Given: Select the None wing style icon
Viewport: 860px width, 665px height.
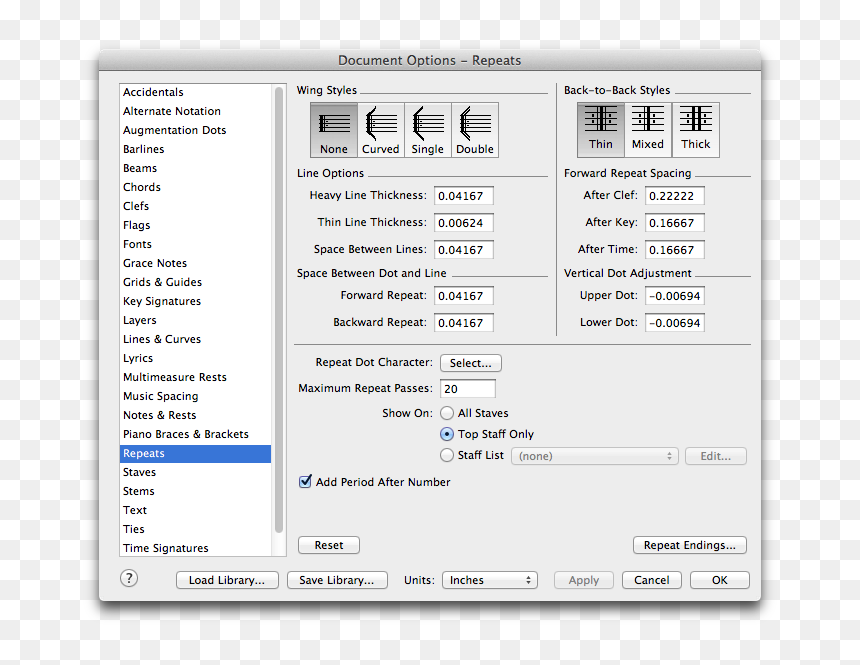Looking at the screenshot, I should coord(334,130).
